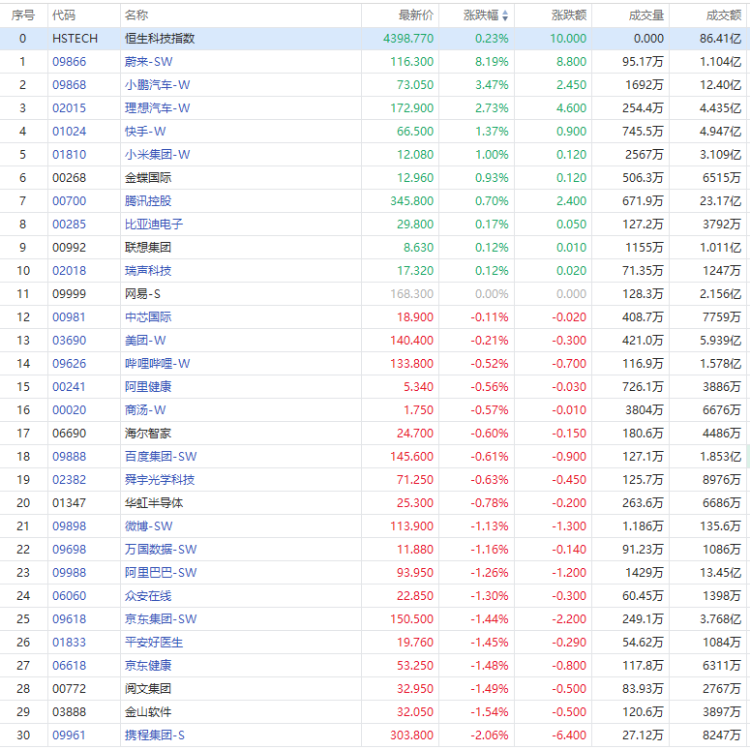Screen dimensions: 750x750
Task: Select the -6.400 change amount
Action: 569,735
